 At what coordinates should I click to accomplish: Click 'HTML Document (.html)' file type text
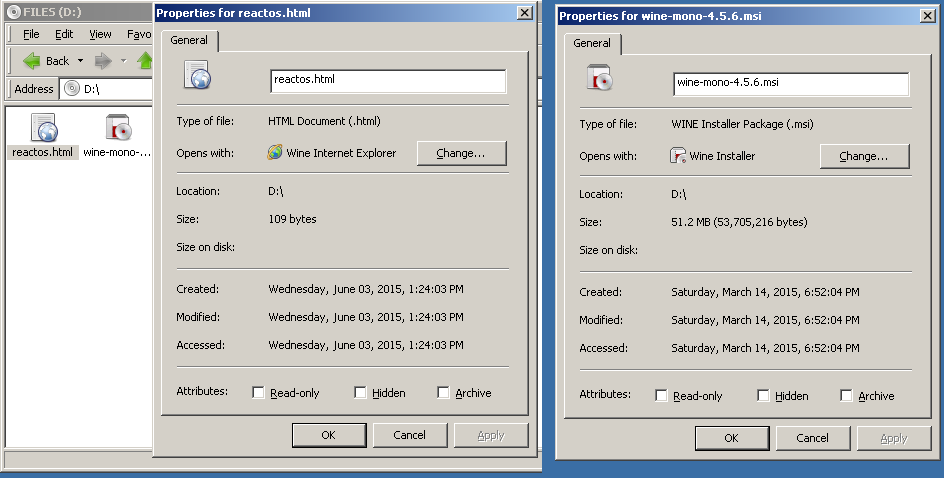click(324, 121)
